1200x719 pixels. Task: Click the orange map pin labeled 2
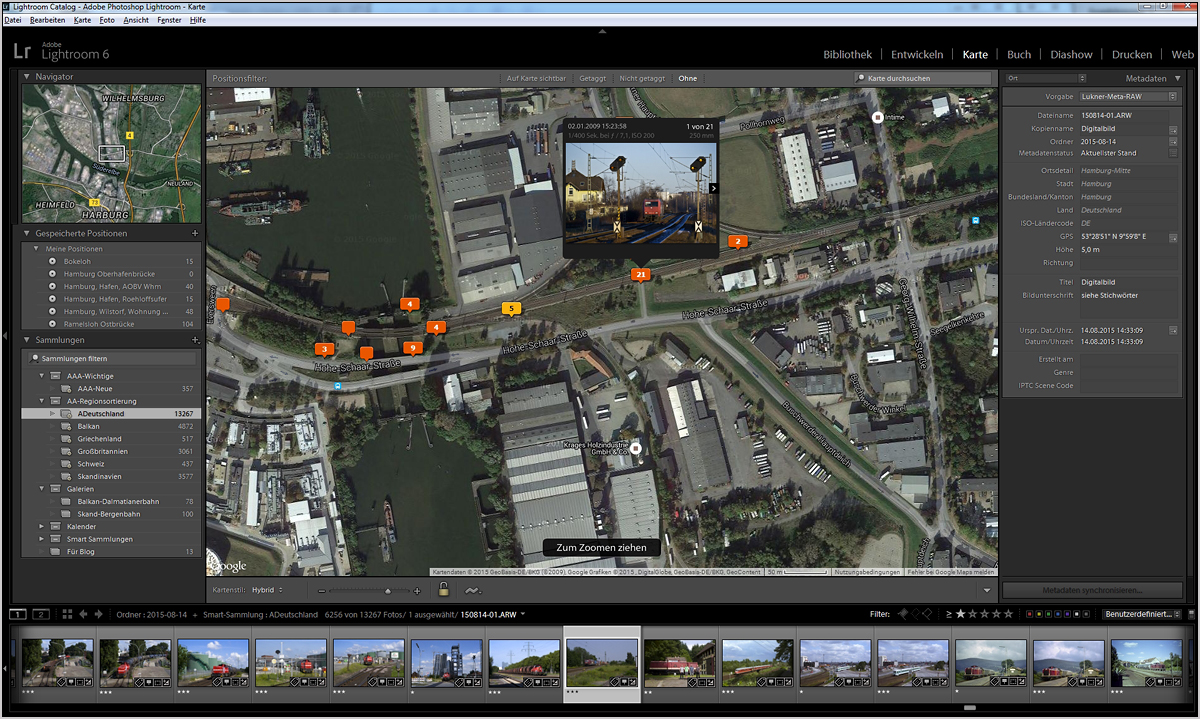coord(737,241)
